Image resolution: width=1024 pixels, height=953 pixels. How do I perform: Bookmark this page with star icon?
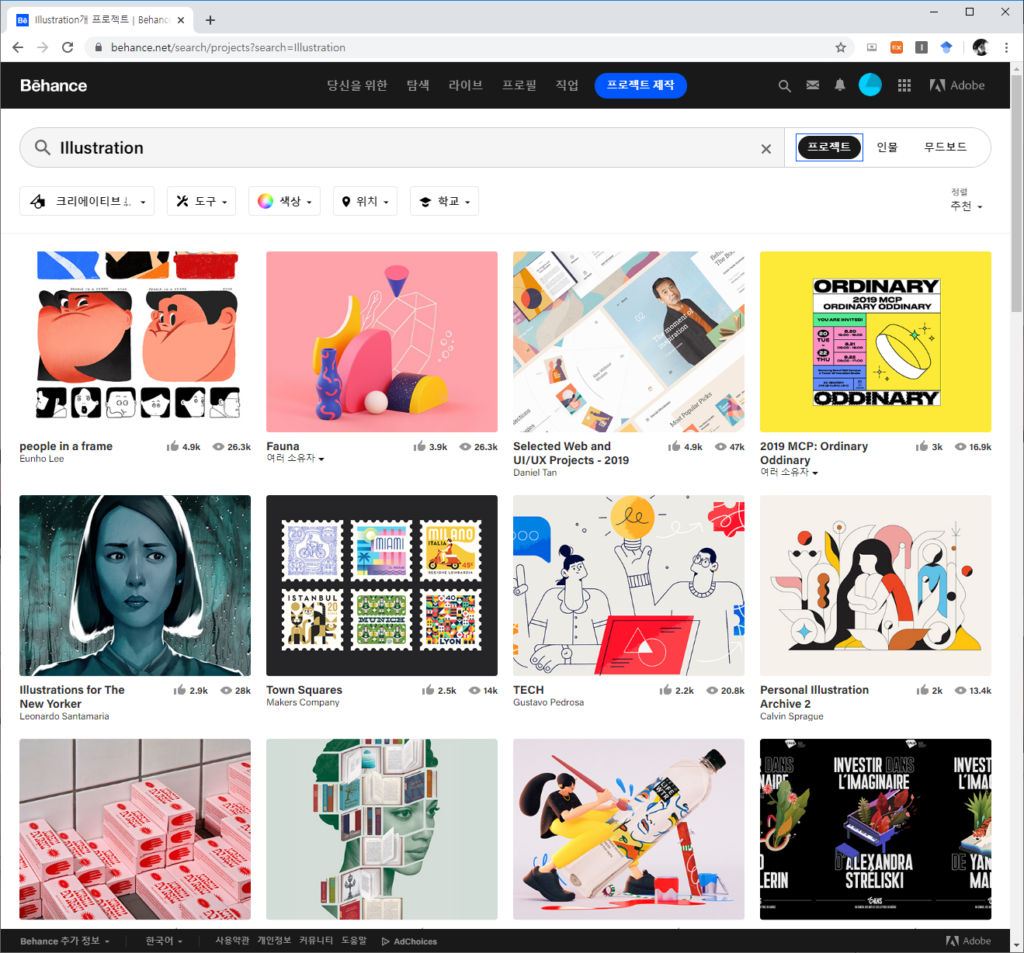[x=840, y=47]
